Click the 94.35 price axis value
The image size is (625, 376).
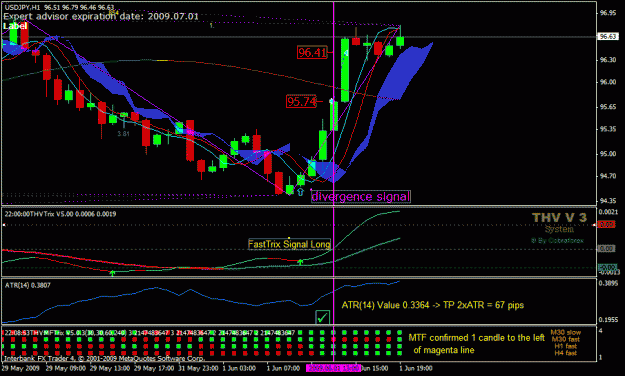[x=608, y=201]
